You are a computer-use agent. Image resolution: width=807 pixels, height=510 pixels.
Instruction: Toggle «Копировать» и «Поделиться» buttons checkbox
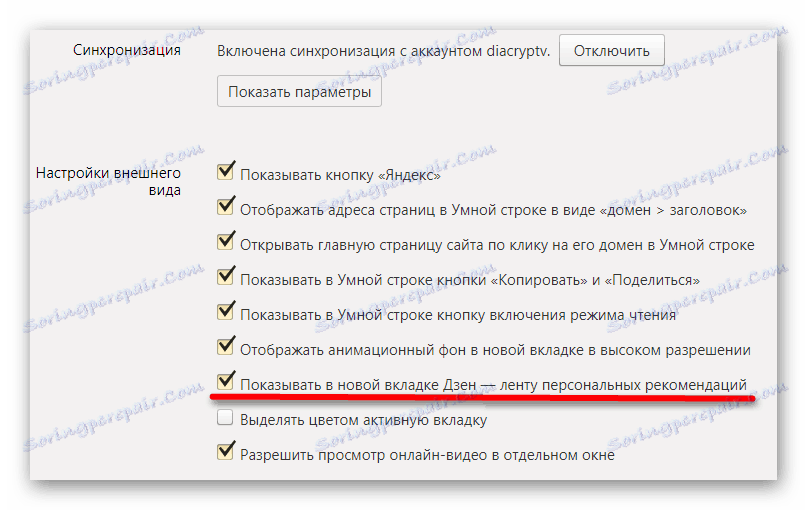[225, 276]
